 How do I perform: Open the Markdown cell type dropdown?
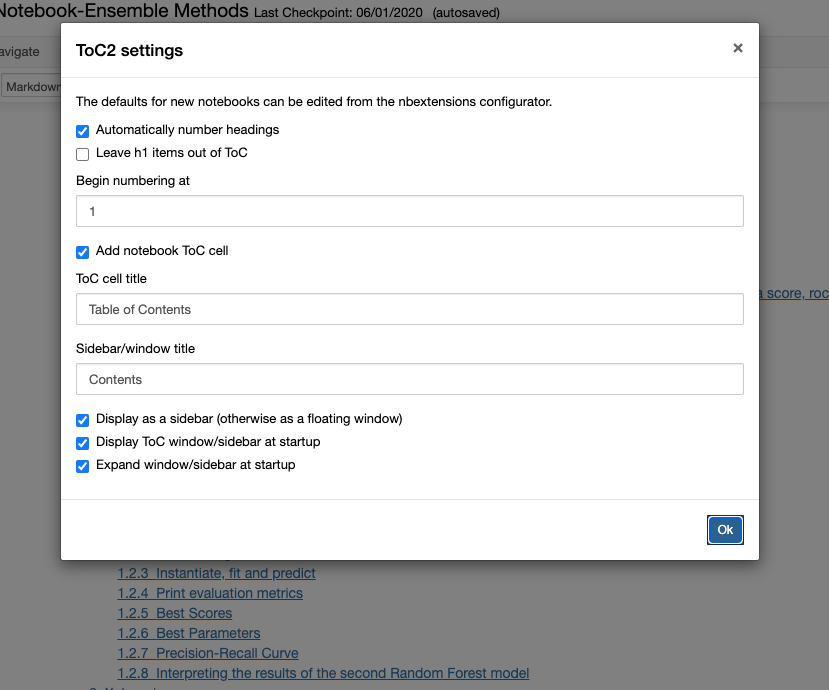pos(30,87)
